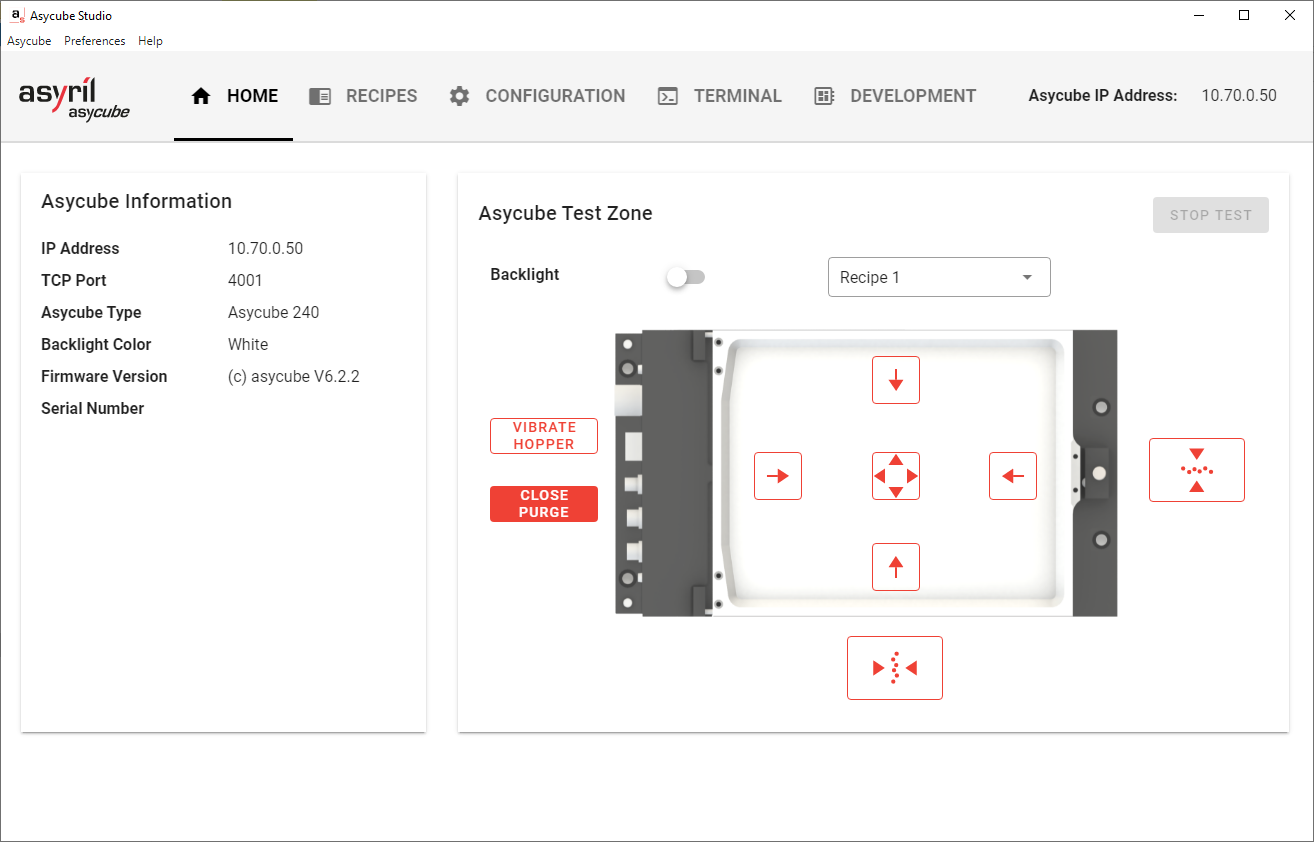1314x842 pixels.
Task: Toggle the Backlight switch
Action: click(686, 277)
